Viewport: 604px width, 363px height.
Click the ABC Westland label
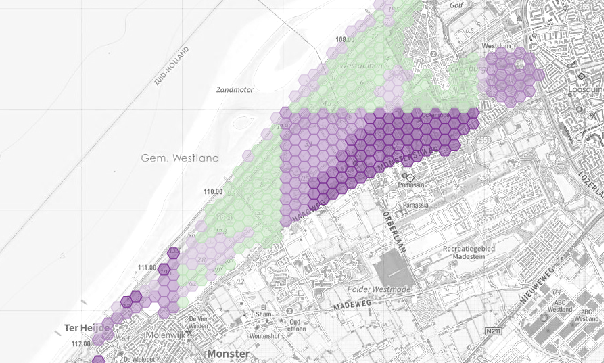click(559, 306)
